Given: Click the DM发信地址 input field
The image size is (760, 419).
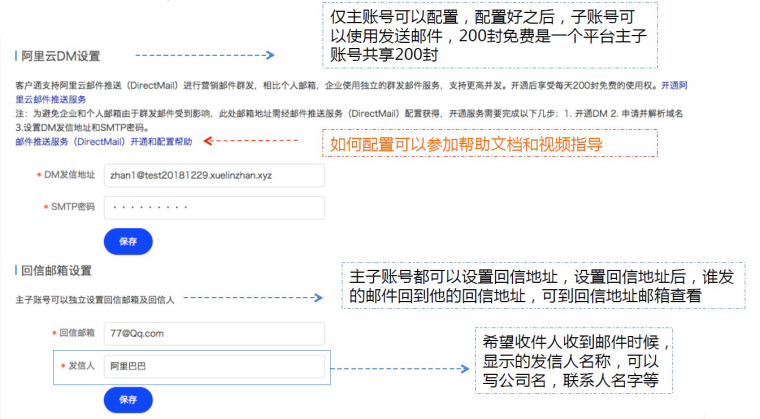Looking at the screenshot, I should pos(214,176).
